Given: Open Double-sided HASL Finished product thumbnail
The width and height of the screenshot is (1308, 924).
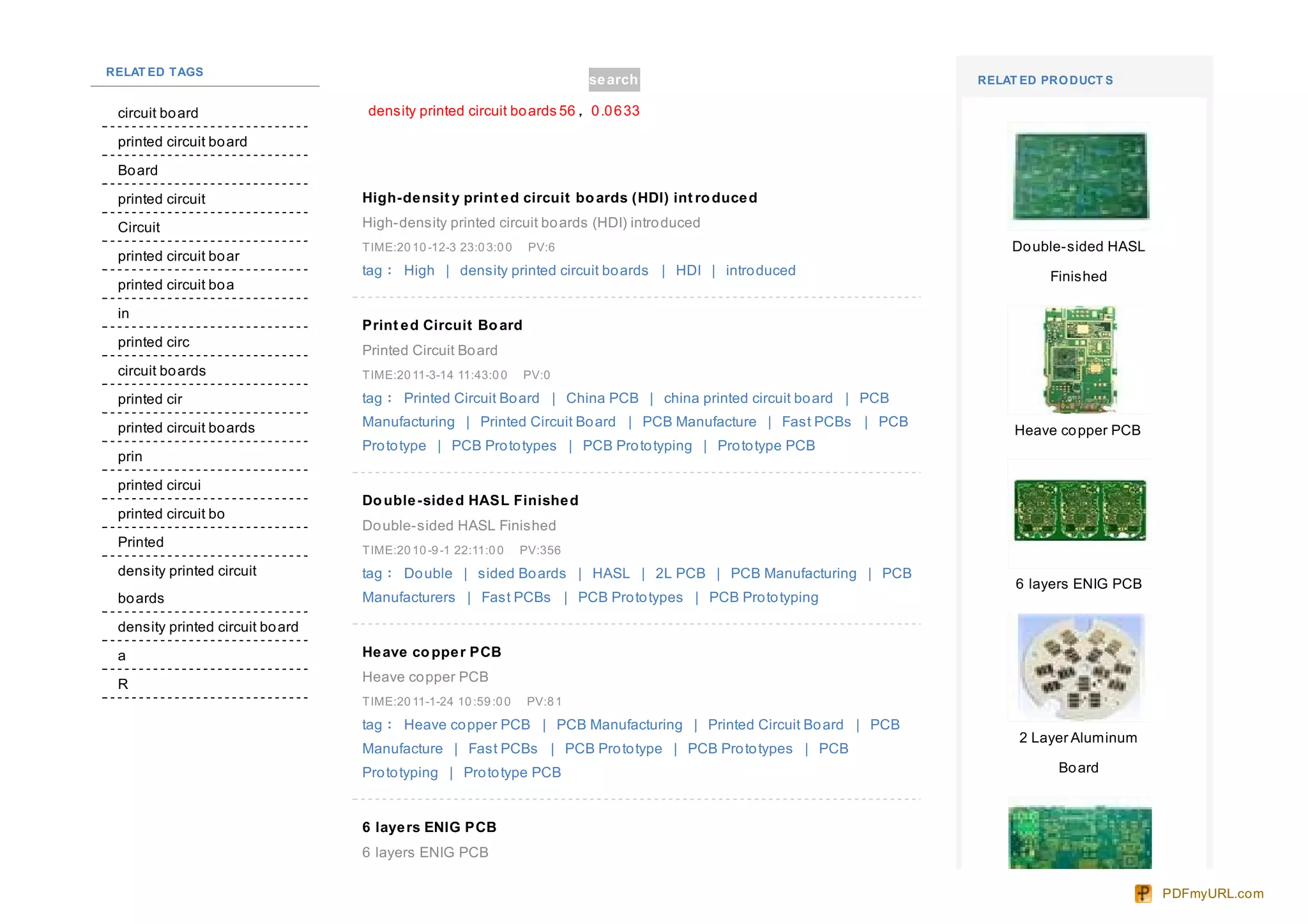Looking at the screenshot, I should (x=1080, y=176).
